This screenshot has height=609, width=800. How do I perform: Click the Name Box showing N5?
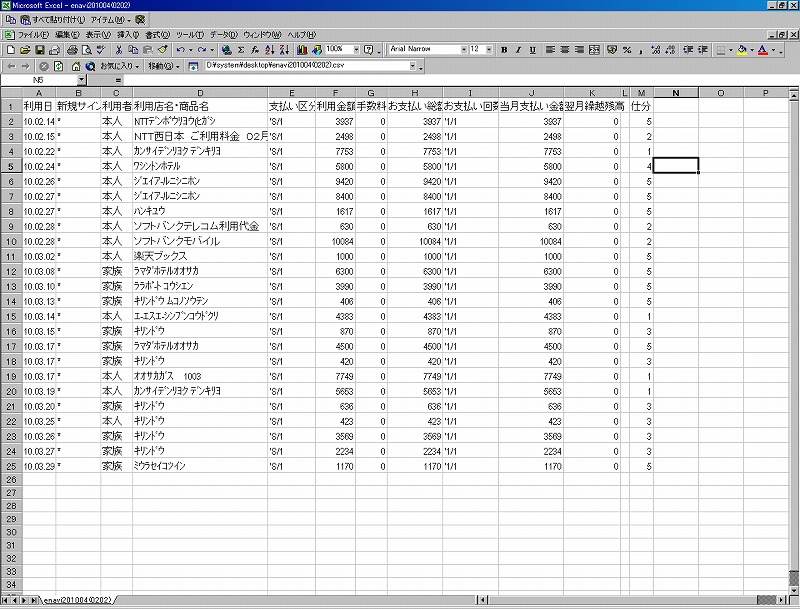pyautogui.click(x=39, y=80)
